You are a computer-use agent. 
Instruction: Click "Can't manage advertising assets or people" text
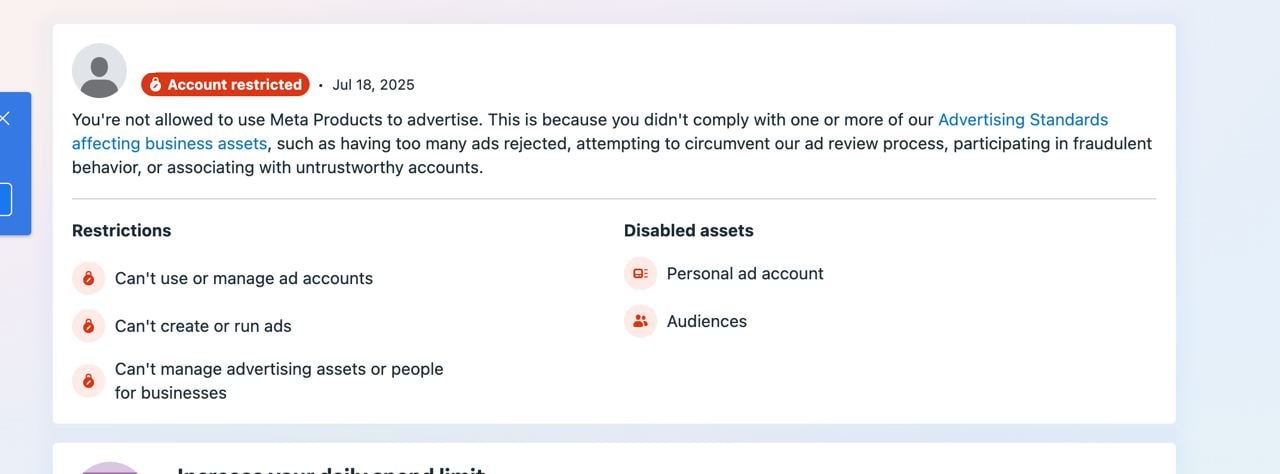click(x=278, y=370)
